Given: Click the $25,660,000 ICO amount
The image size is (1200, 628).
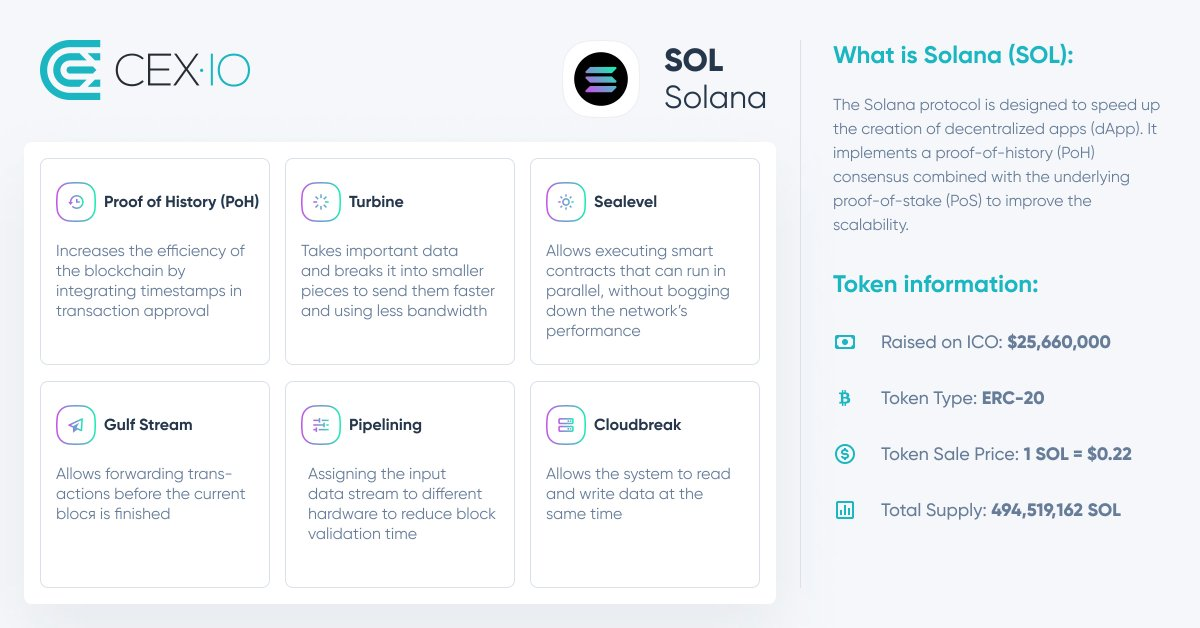Looking at the screenshot, I should pyautogui.click(x=1059, y=342).
